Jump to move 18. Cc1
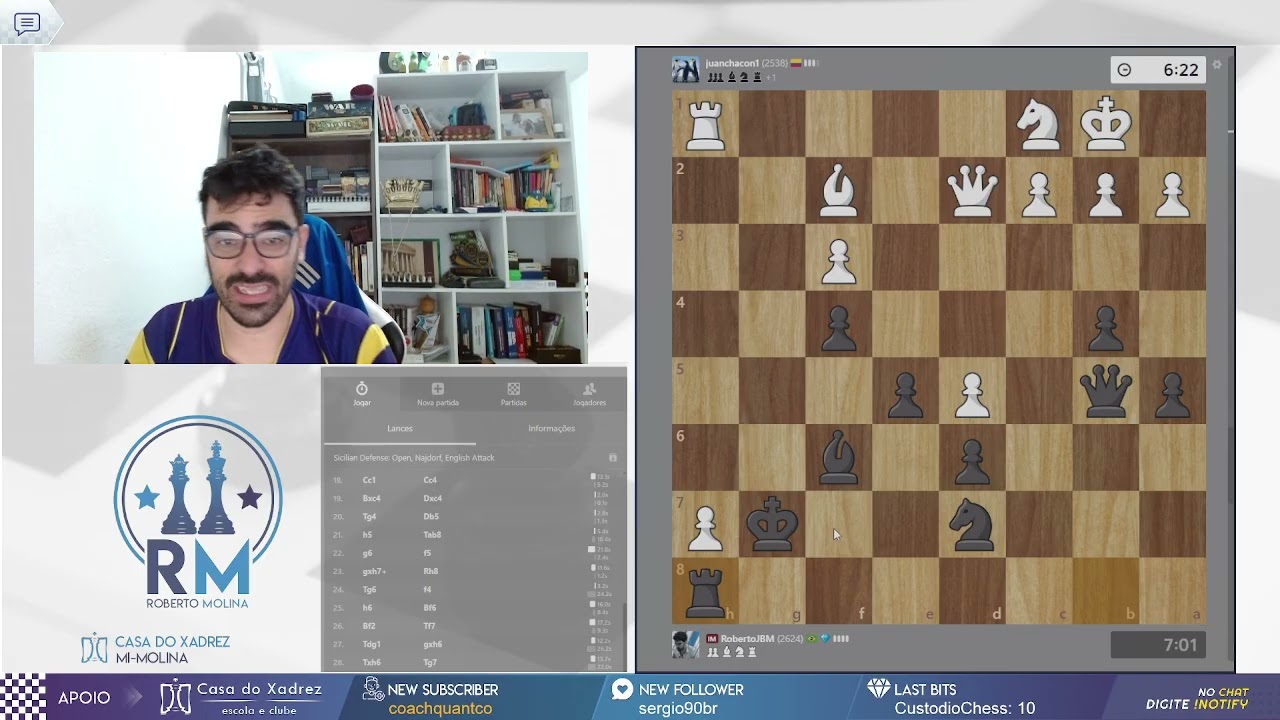This screenshot has height=720, width=1280. coord(370,480)
